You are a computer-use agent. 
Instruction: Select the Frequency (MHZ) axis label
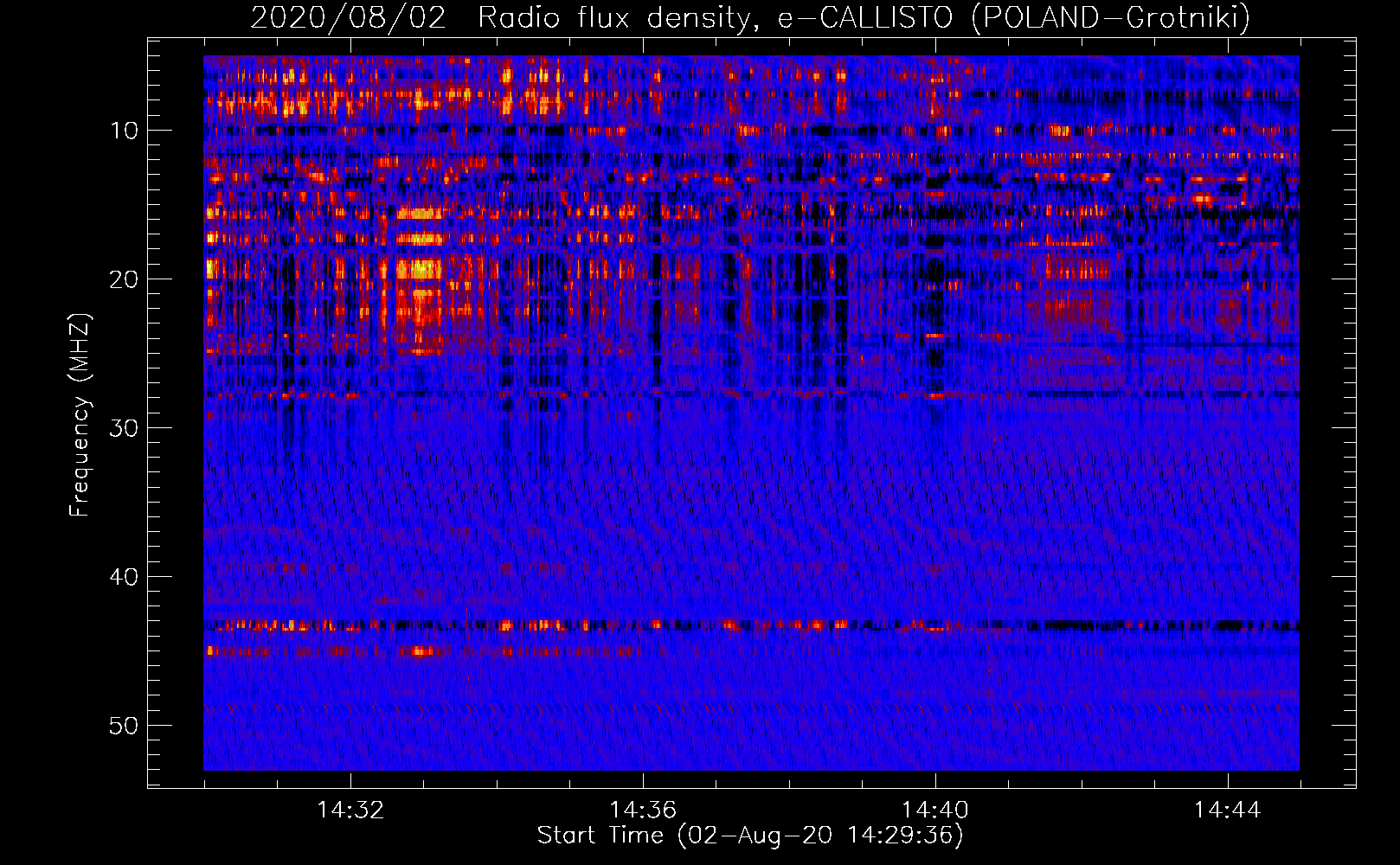pyautogui.click(x=80, y=415)
